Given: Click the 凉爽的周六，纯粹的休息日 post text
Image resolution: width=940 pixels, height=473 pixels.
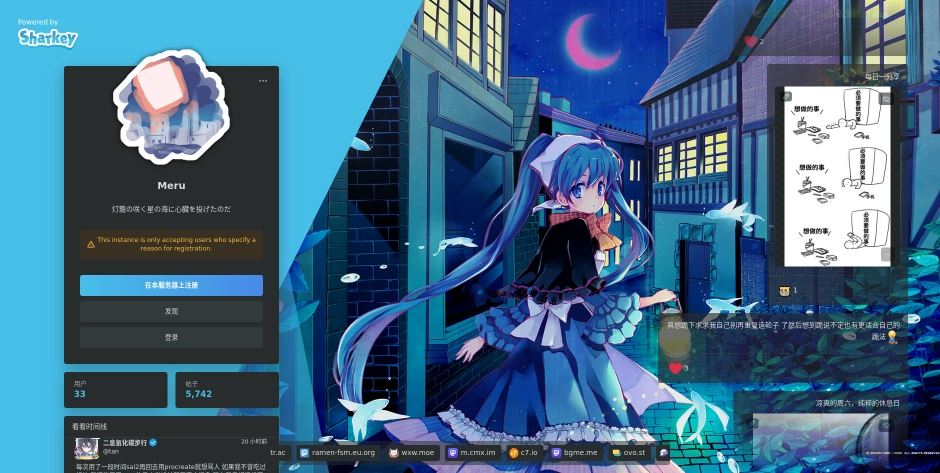Looking at the screenshot, I should coord(858,403).
